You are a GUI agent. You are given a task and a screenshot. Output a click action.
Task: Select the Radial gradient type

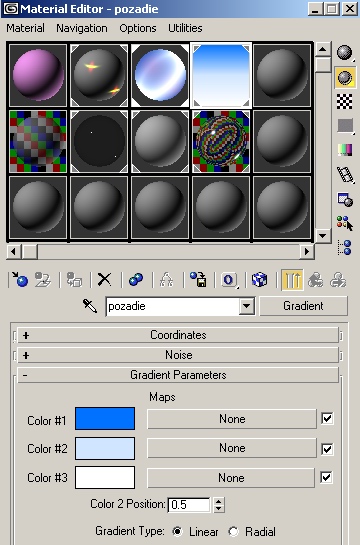(234, 531)
